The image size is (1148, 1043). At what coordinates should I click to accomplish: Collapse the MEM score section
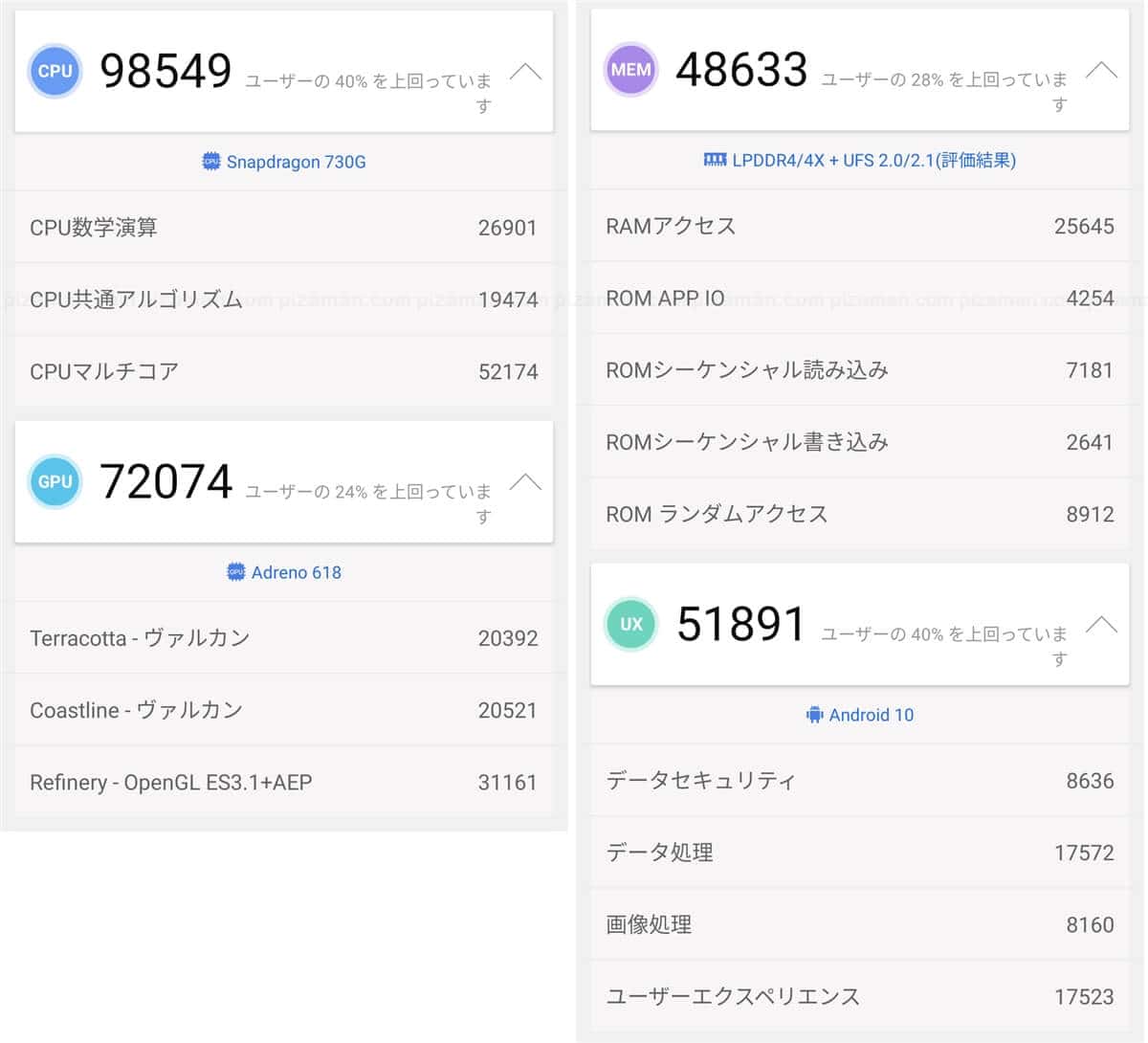pyautogui.click(x=1101, y=70)
